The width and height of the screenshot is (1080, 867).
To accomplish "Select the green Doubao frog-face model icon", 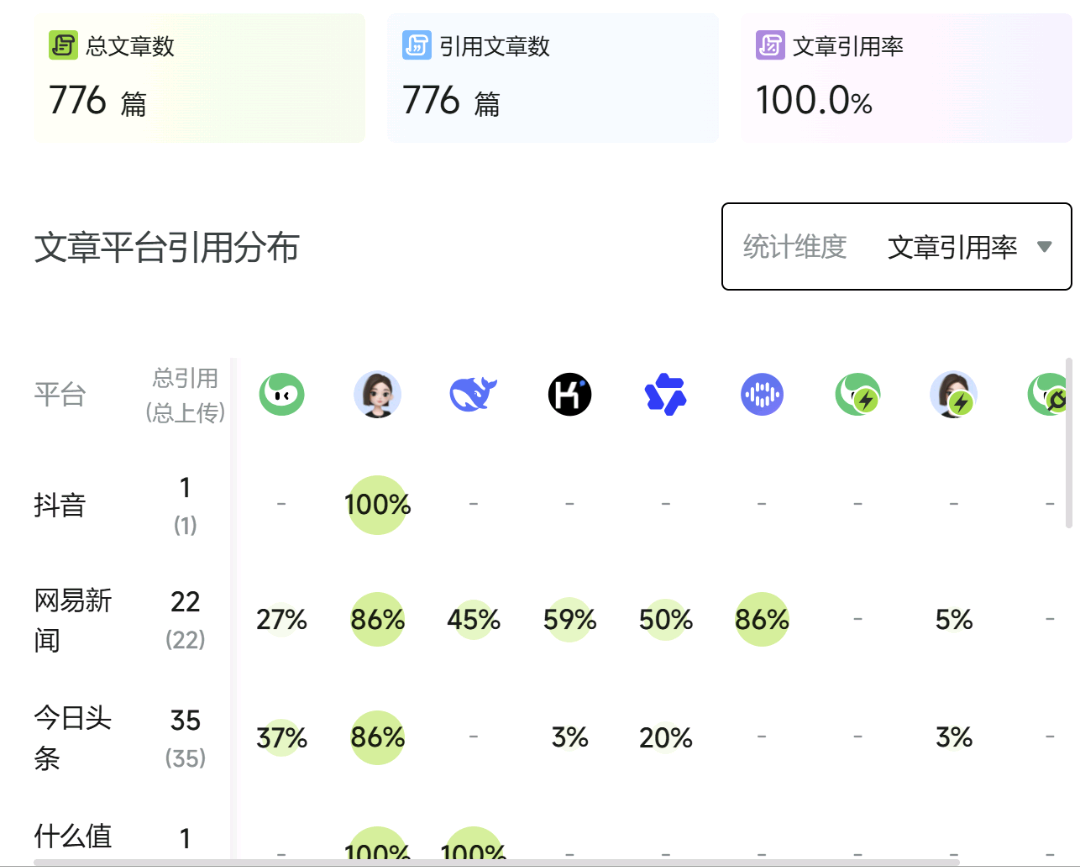I will (x=282, y=395).
